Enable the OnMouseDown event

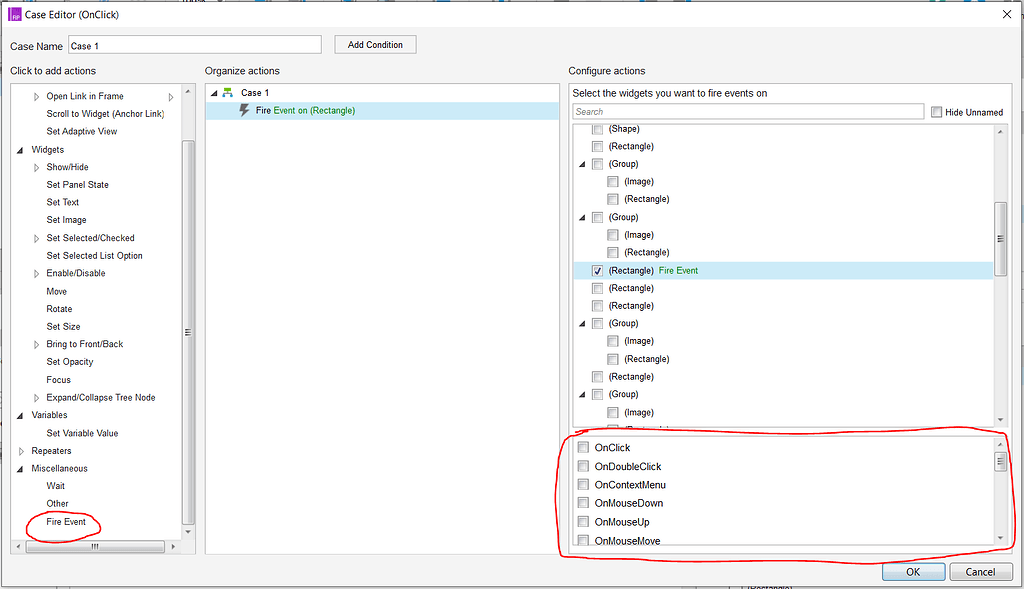coord(583,503)
